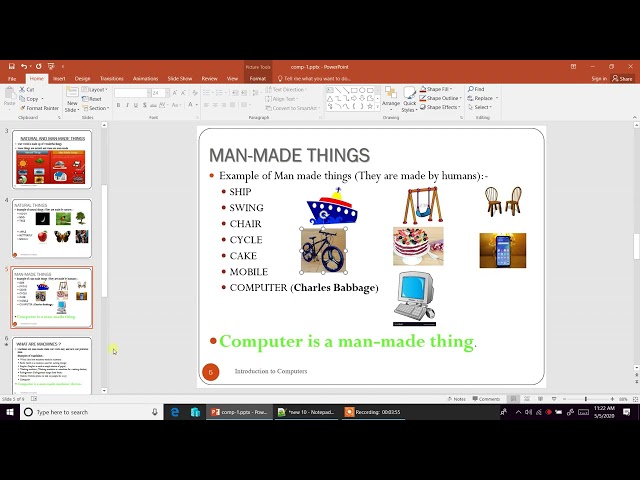The height and width of the screenshot is (480, 640).
Task: Click the Share button
Action: click(622, 78)
